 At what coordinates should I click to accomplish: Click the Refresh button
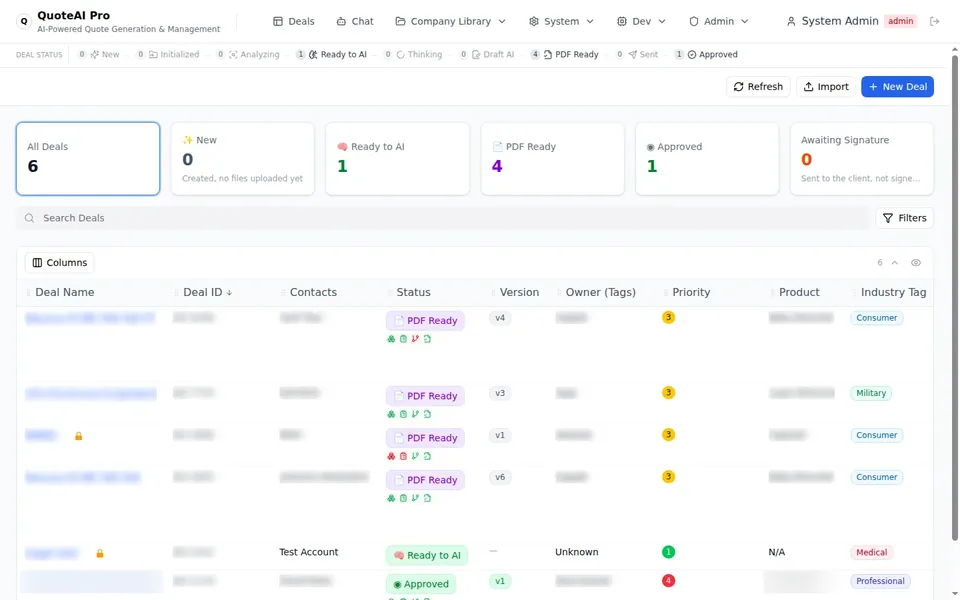coord(758,87)
